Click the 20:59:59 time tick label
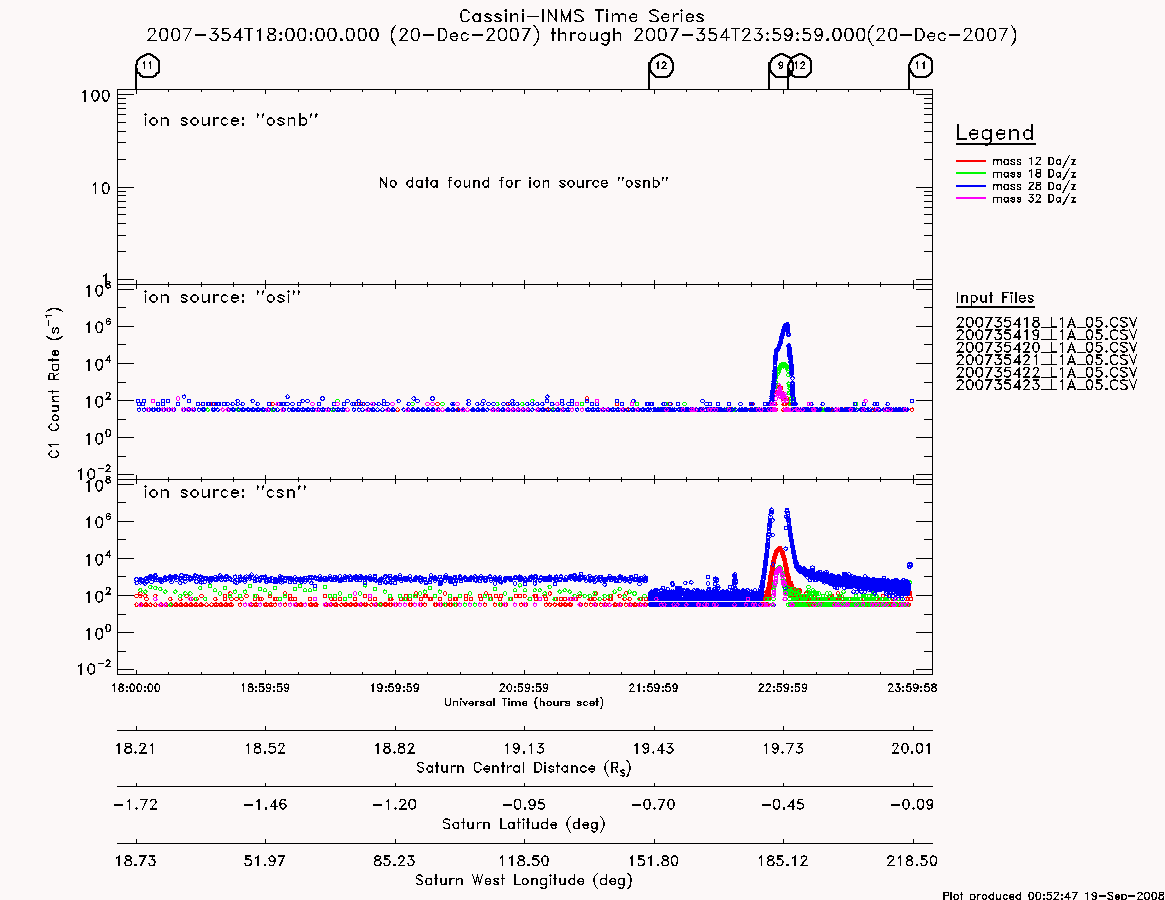Image resolution: width=1165 pixels, height=900 pixels. tap(524, 688)
